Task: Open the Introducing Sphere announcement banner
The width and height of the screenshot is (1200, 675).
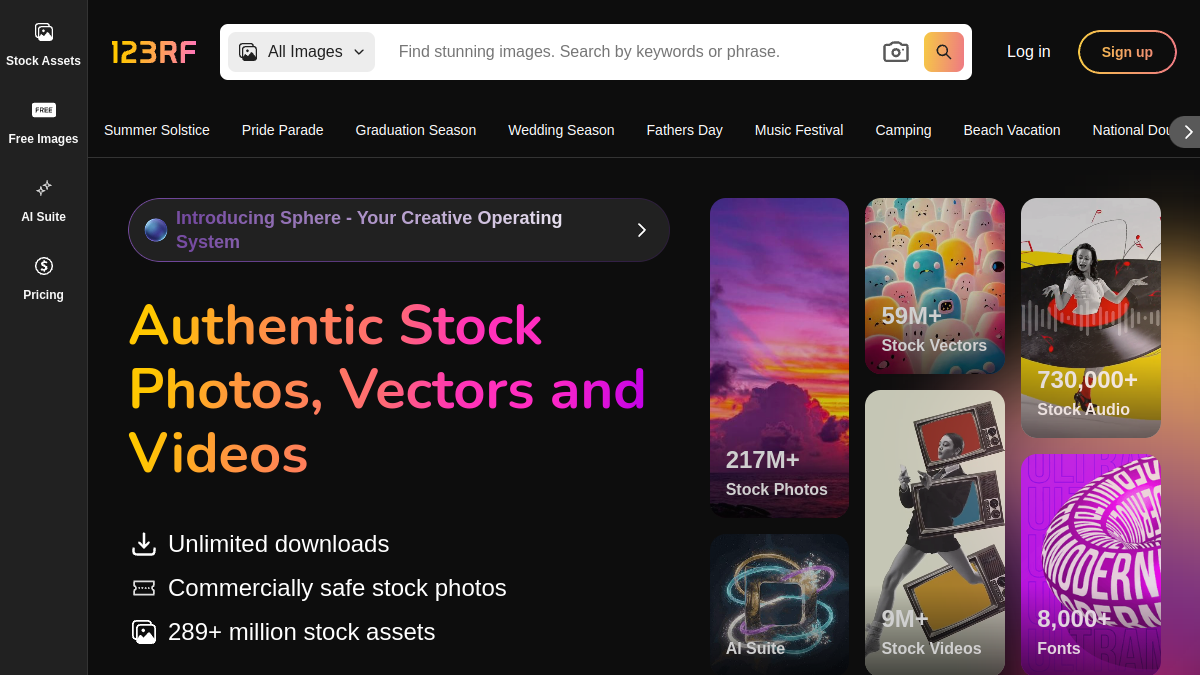Action: click(x=399, y=230)
